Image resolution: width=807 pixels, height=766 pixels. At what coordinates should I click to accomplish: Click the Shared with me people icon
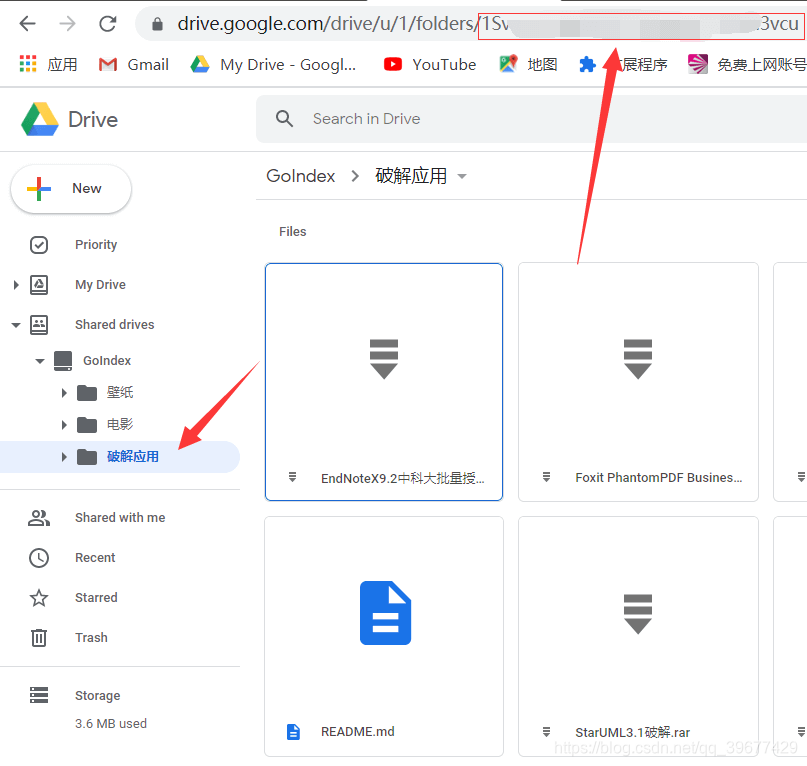coord(39,518)
